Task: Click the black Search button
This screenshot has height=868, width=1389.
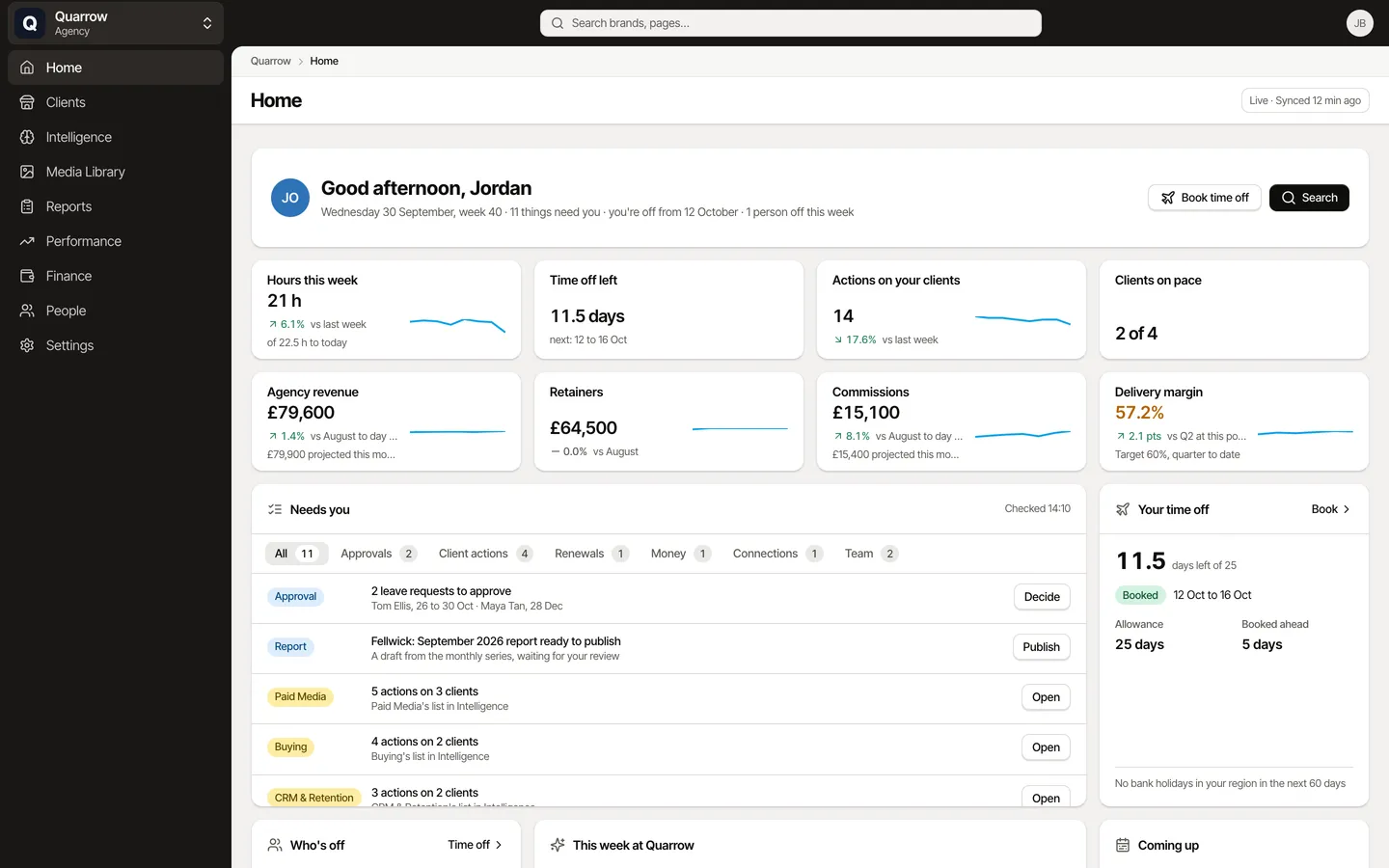Action: (1309, 198)
